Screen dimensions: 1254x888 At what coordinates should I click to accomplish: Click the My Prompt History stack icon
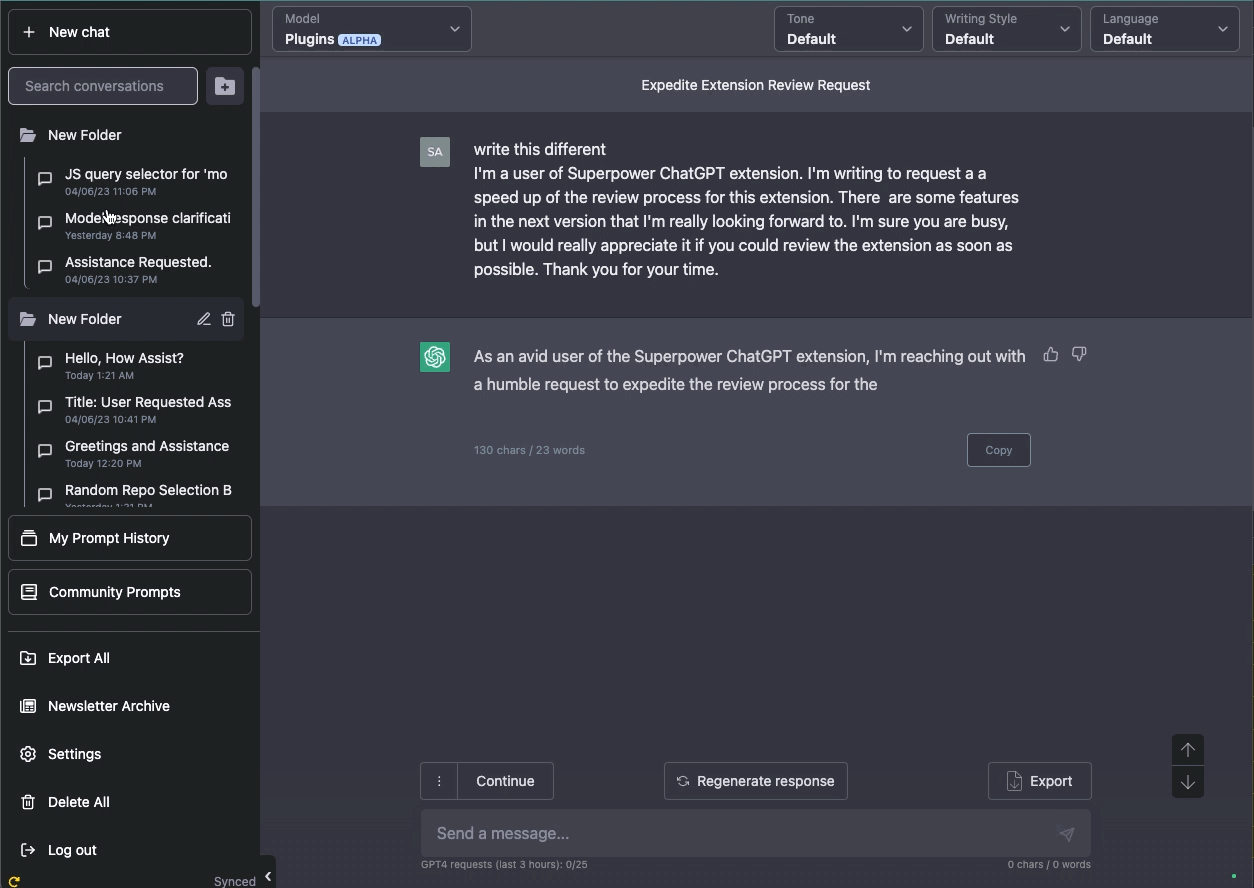(x=29, y=538)
